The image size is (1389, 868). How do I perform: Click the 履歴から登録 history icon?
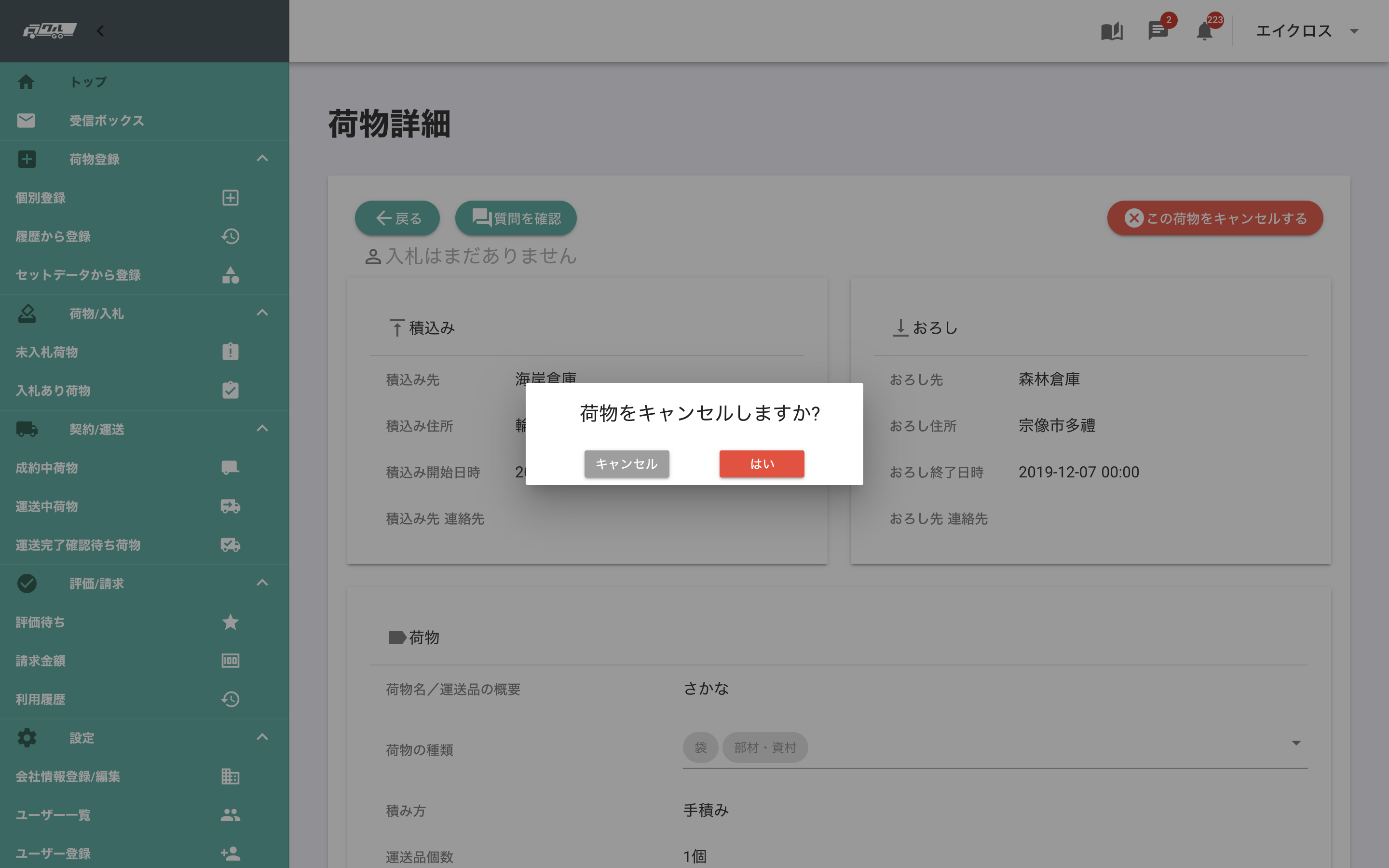(230, 236)
